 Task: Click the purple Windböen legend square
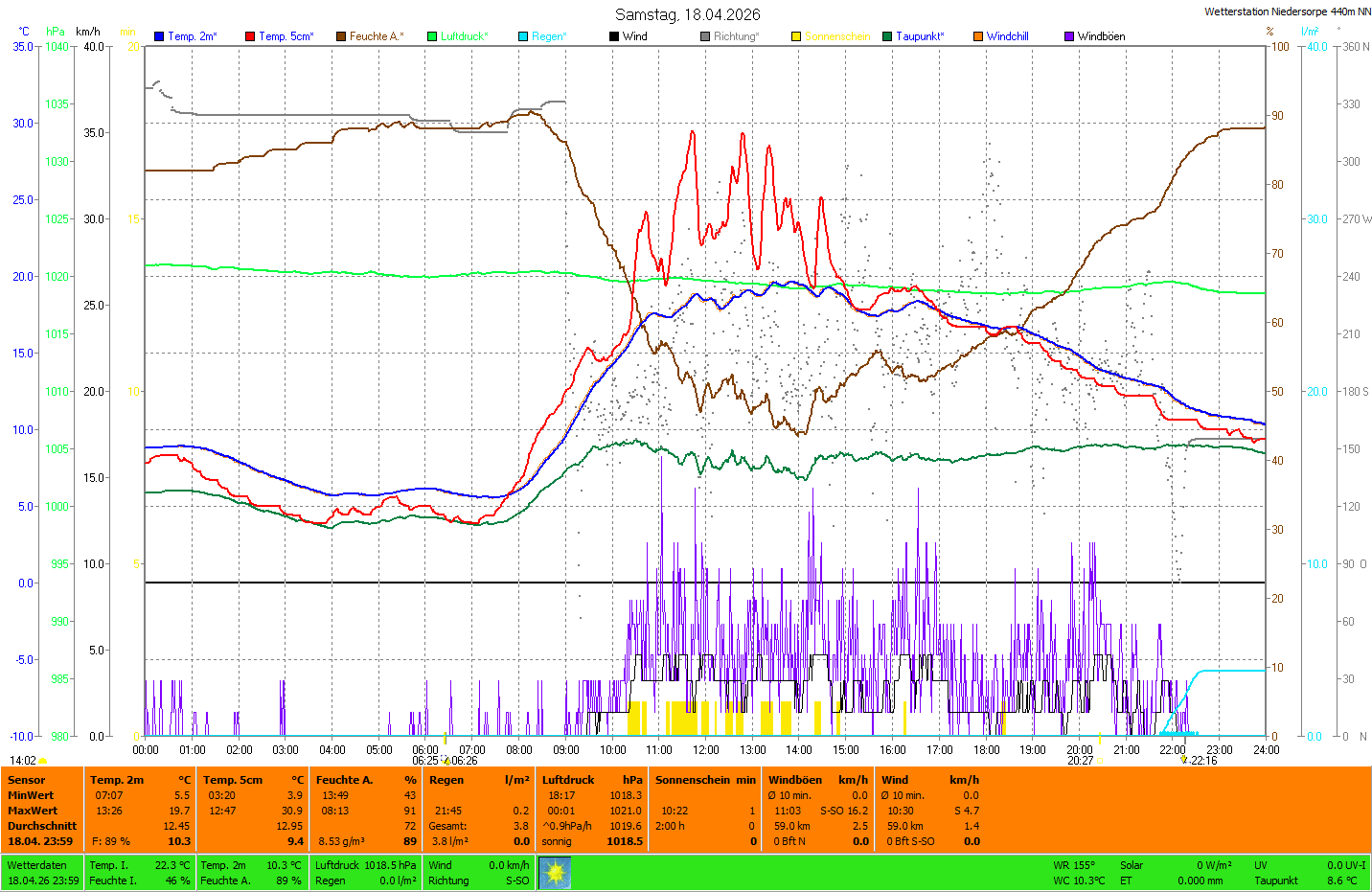tap(1069, 36)
